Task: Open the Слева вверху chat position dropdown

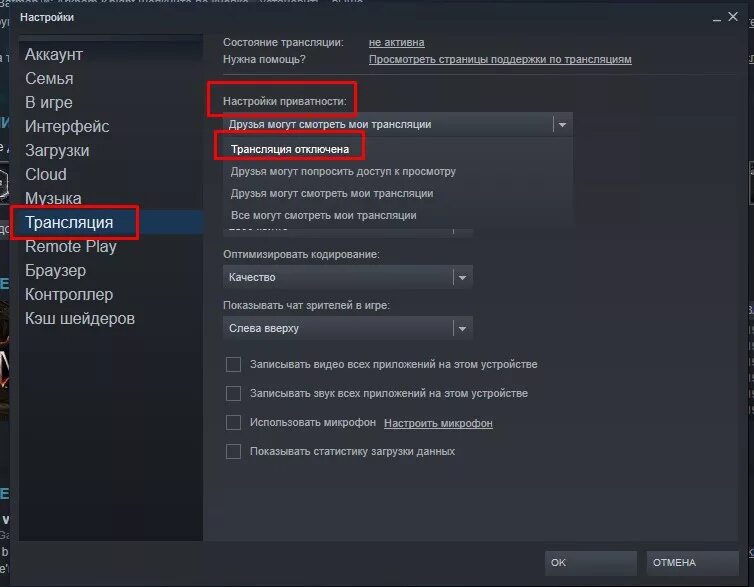Action: pos(348,328)
